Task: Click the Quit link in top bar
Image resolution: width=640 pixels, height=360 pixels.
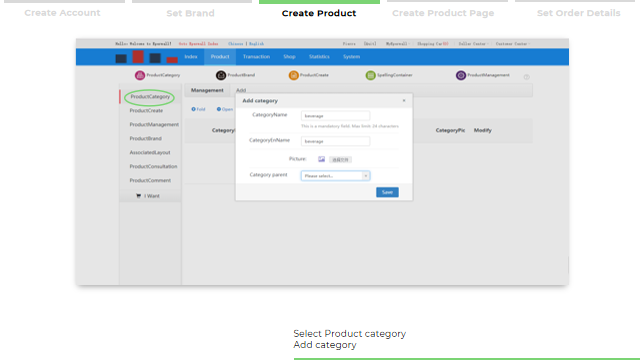Action: click(x=370, y=44)
